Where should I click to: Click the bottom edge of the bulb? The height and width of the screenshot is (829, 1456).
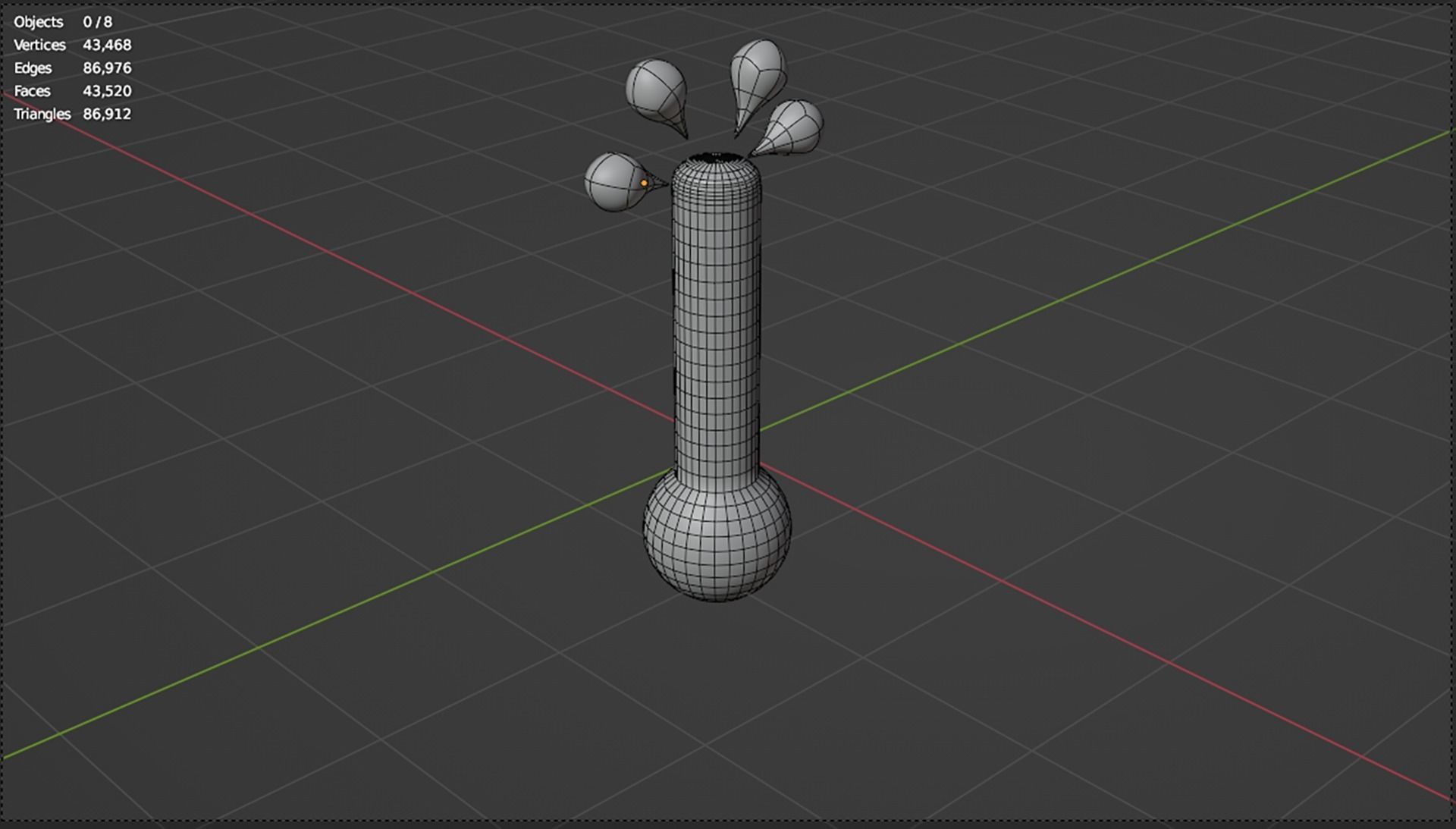tap(717, 599)
